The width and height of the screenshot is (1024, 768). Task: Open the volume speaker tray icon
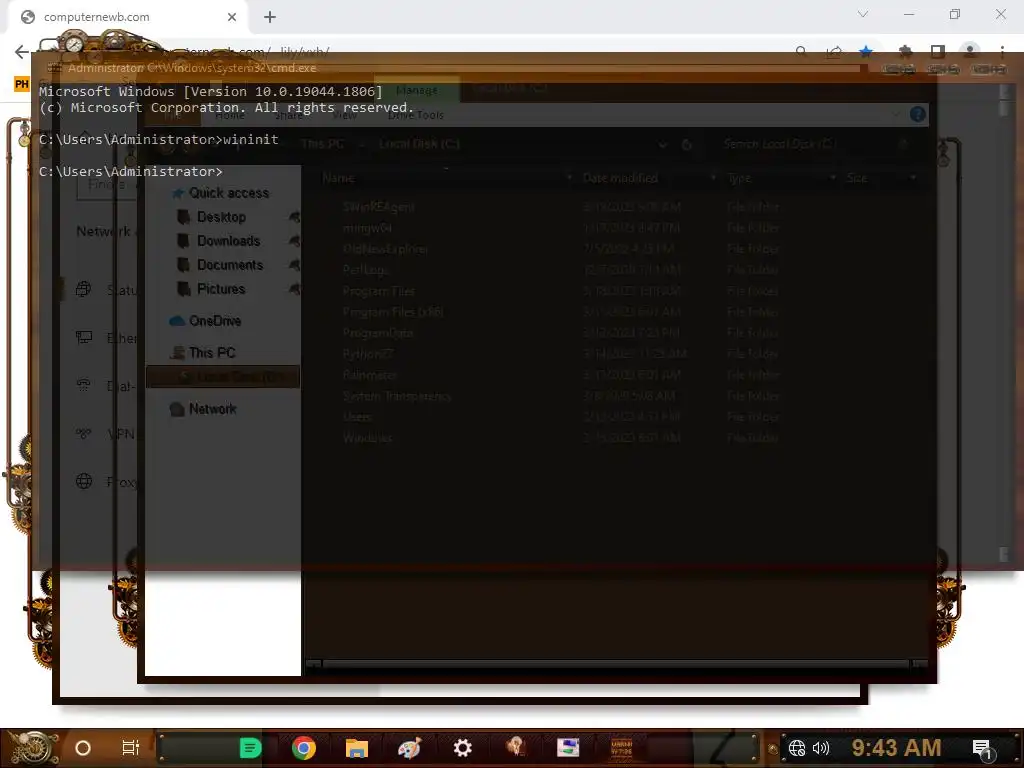821,748
